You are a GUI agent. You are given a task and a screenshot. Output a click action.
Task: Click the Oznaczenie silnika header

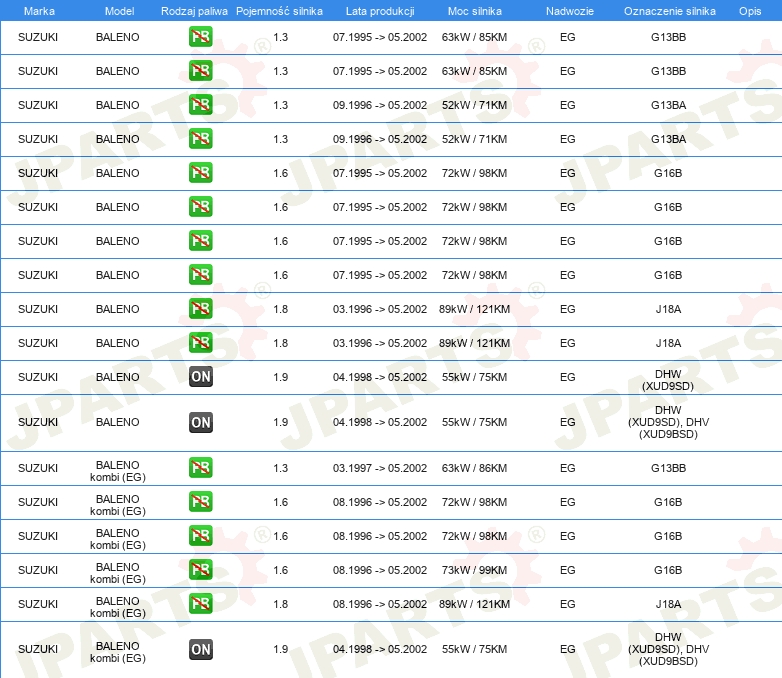670,11
